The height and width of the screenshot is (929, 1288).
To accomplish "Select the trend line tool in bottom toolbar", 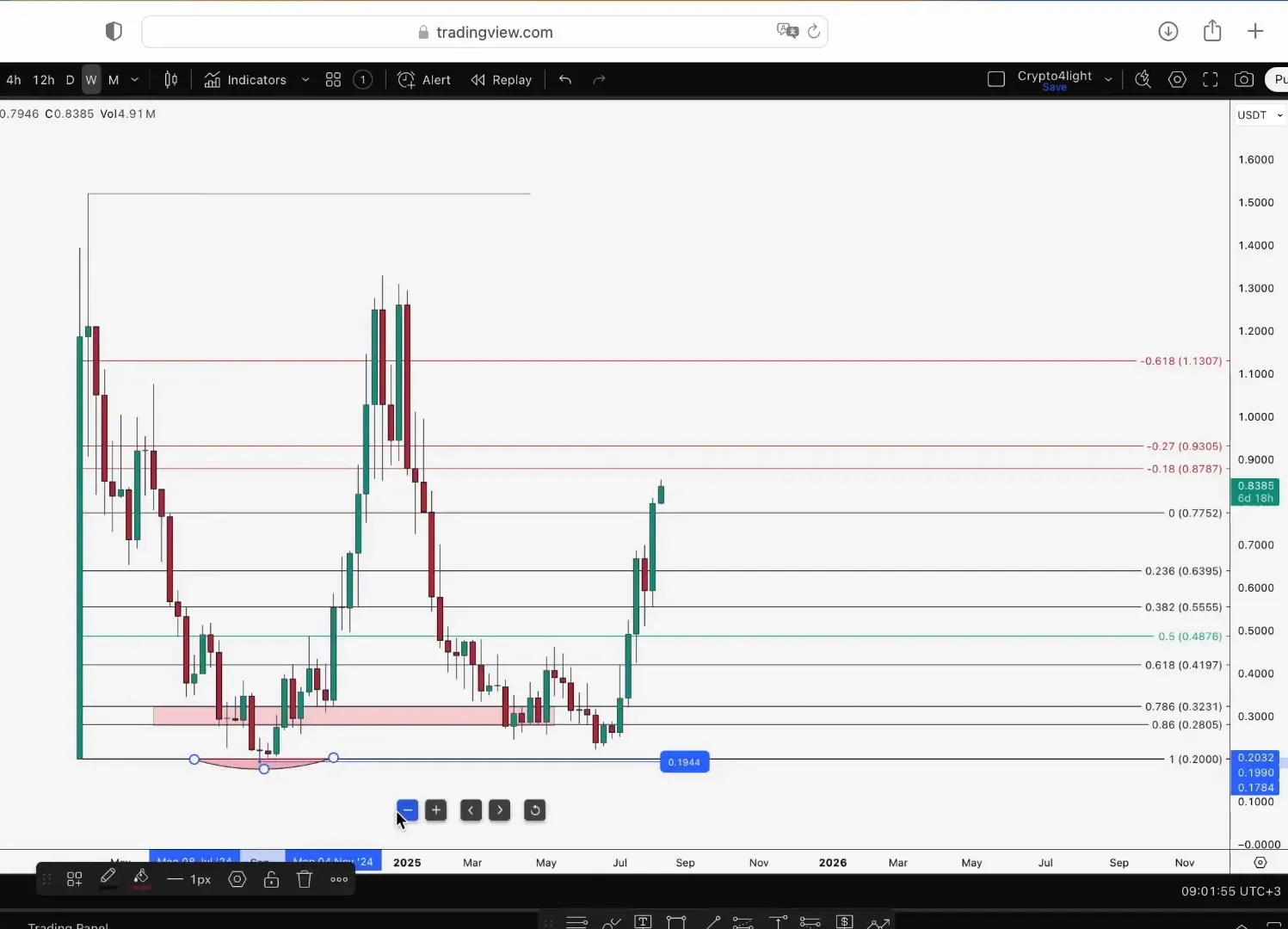I will click(x=712, y=922).
